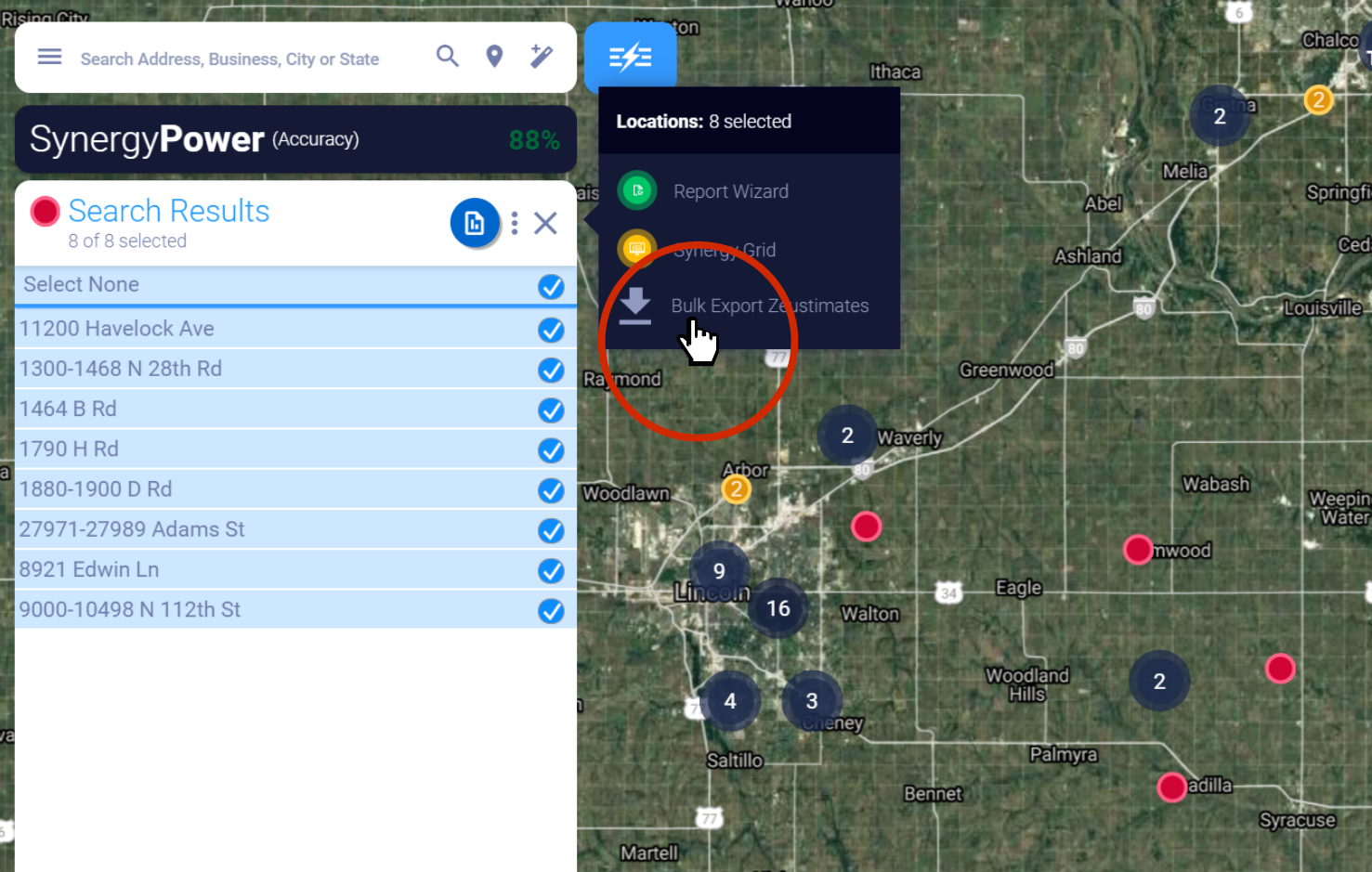Click the red marker at Elmwood

(x=1138, y=550)
